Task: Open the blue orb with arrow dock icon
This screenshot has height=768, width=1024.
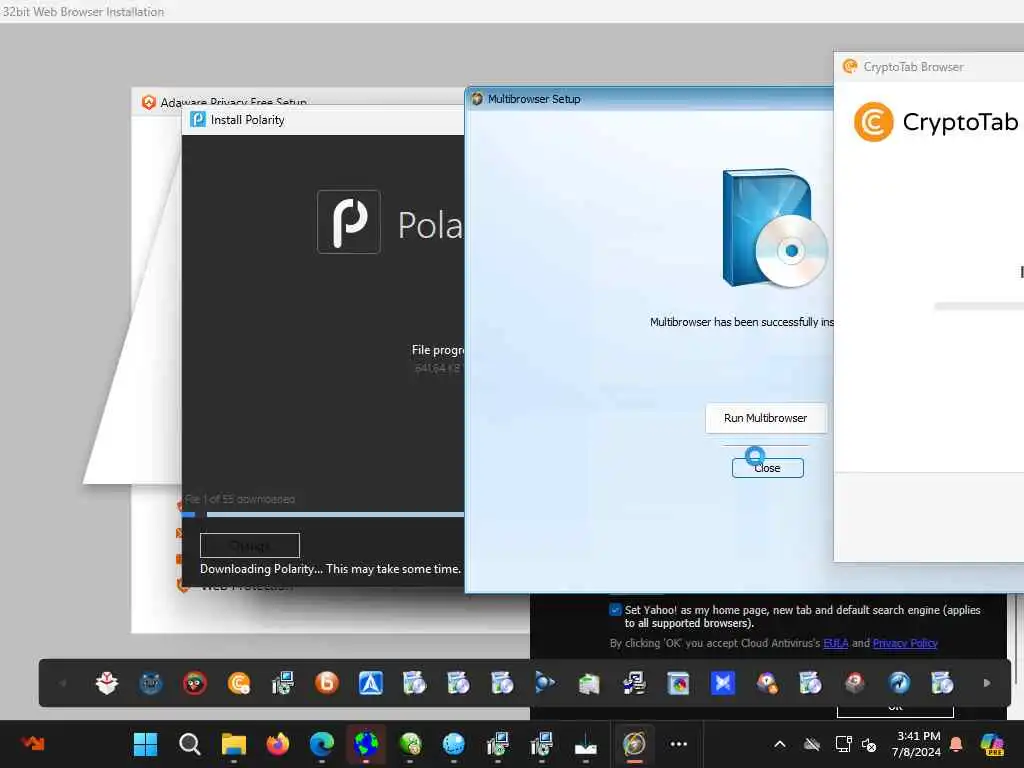Action: tap(545, 683)
